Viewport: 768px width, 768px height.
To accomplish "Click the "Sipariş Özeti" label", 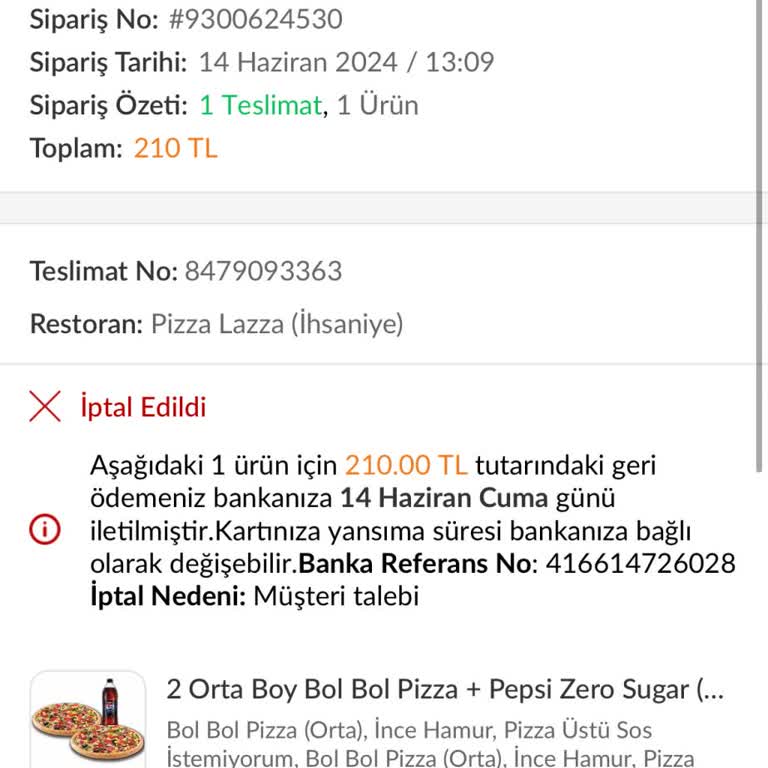I will [x=108, y=105].
